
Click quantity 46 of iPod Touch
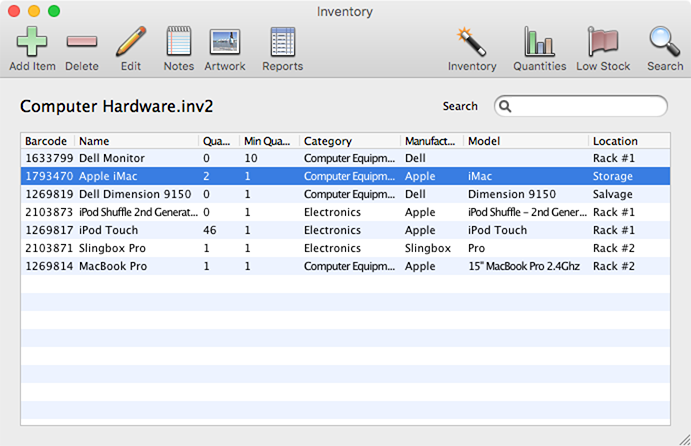click(x=210, y=230)
